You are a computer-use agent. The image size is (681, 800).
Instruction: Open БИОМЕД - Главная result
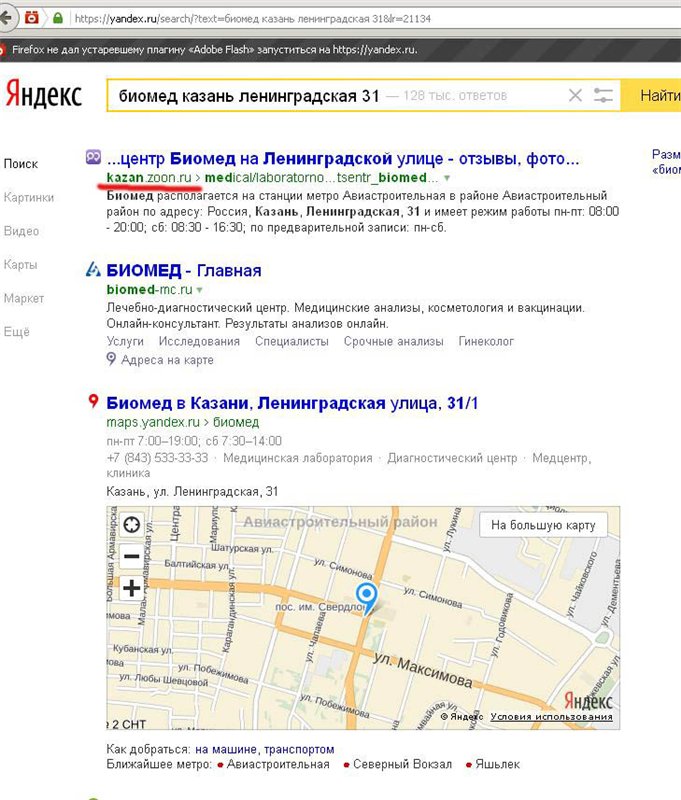click(x=184, y=270)
